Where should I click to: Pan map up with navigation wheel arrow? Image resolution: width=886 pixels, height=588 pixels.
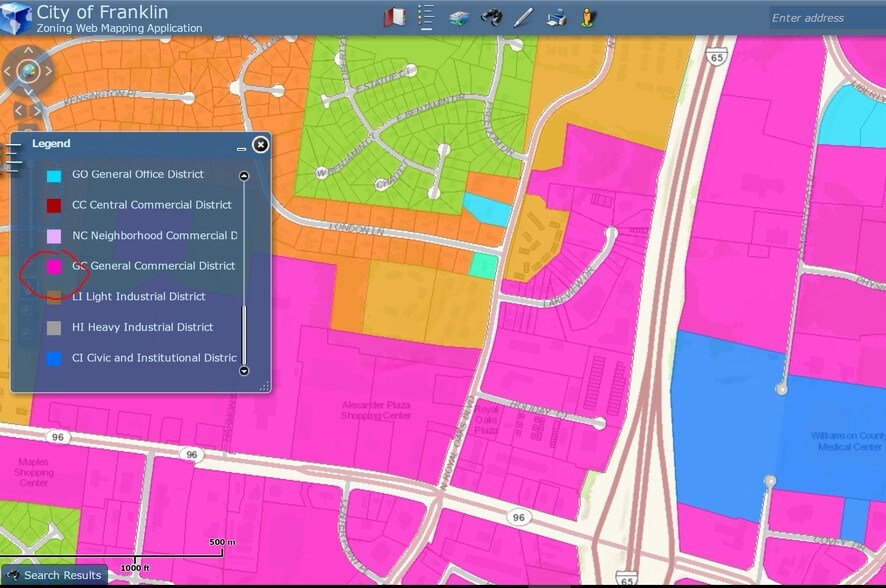pyautogui.click(x=28, y=48)
